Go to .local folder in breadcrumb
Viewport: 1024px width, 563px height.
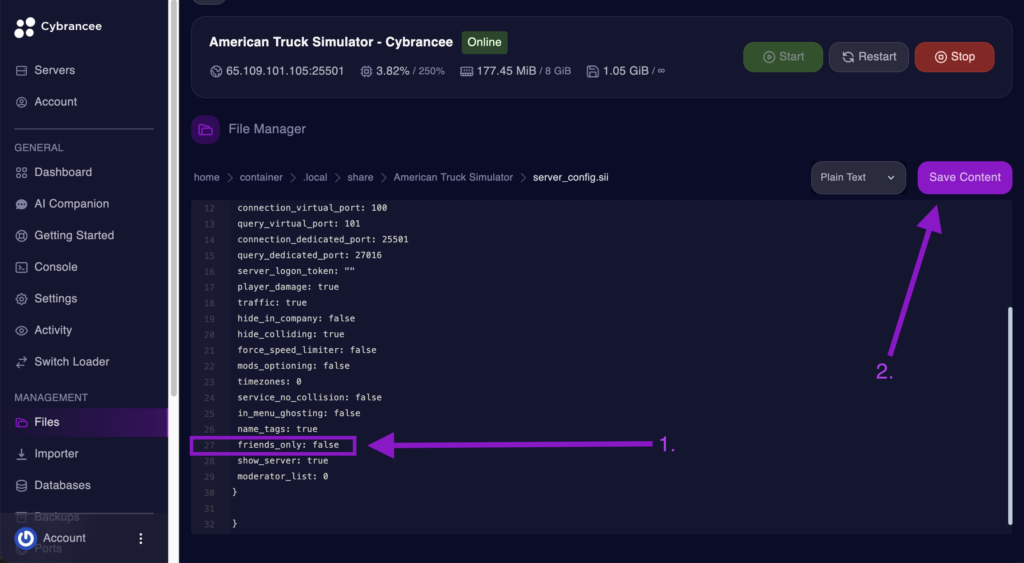315,177
